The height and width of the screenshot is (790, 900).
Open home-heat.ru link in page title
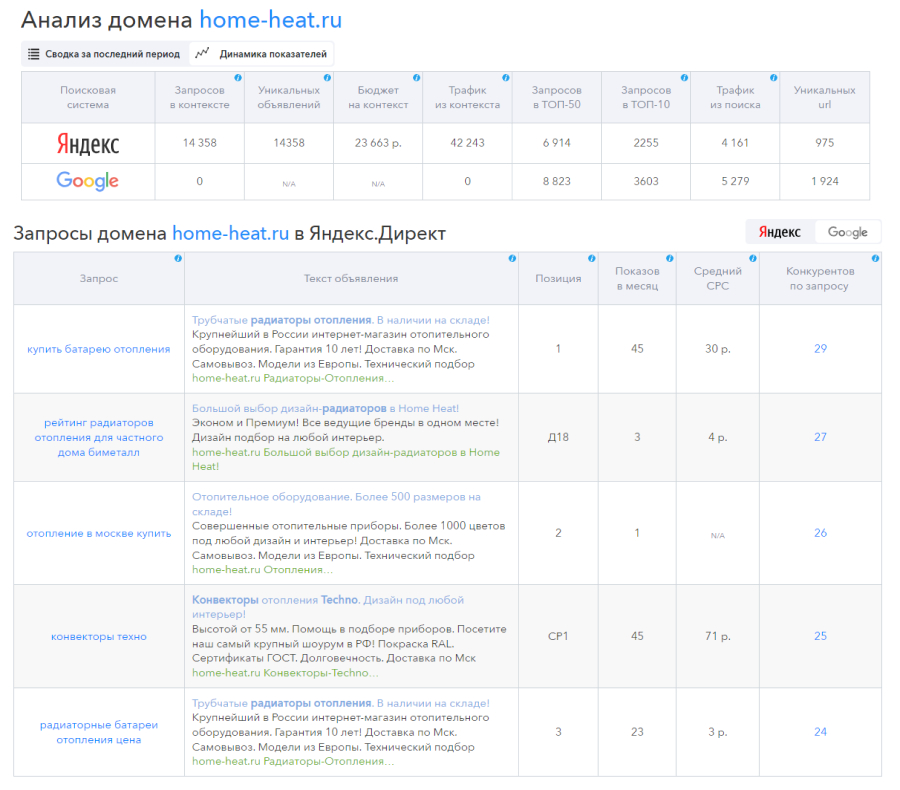pos(270,19)
